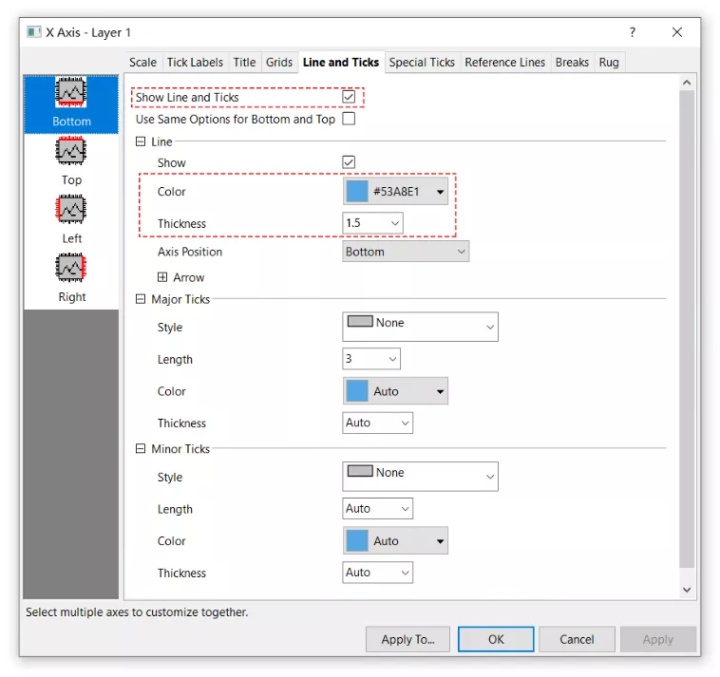This screenshot has height=677, width=720.
Task: Collapse the Line section
Action: (x=141, y=141)
